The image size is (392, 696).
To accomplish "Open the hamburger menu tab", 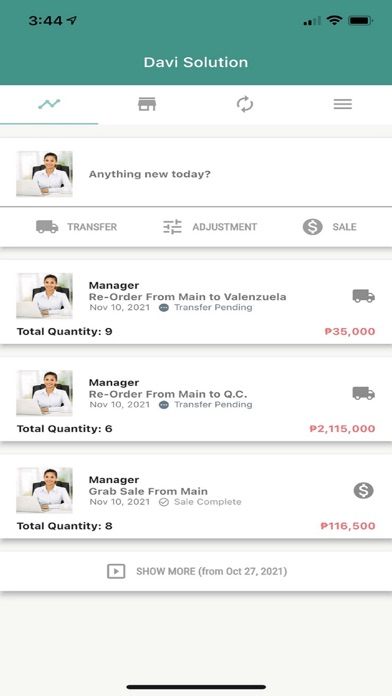I will pyautogui.click(x=343, y=104).
